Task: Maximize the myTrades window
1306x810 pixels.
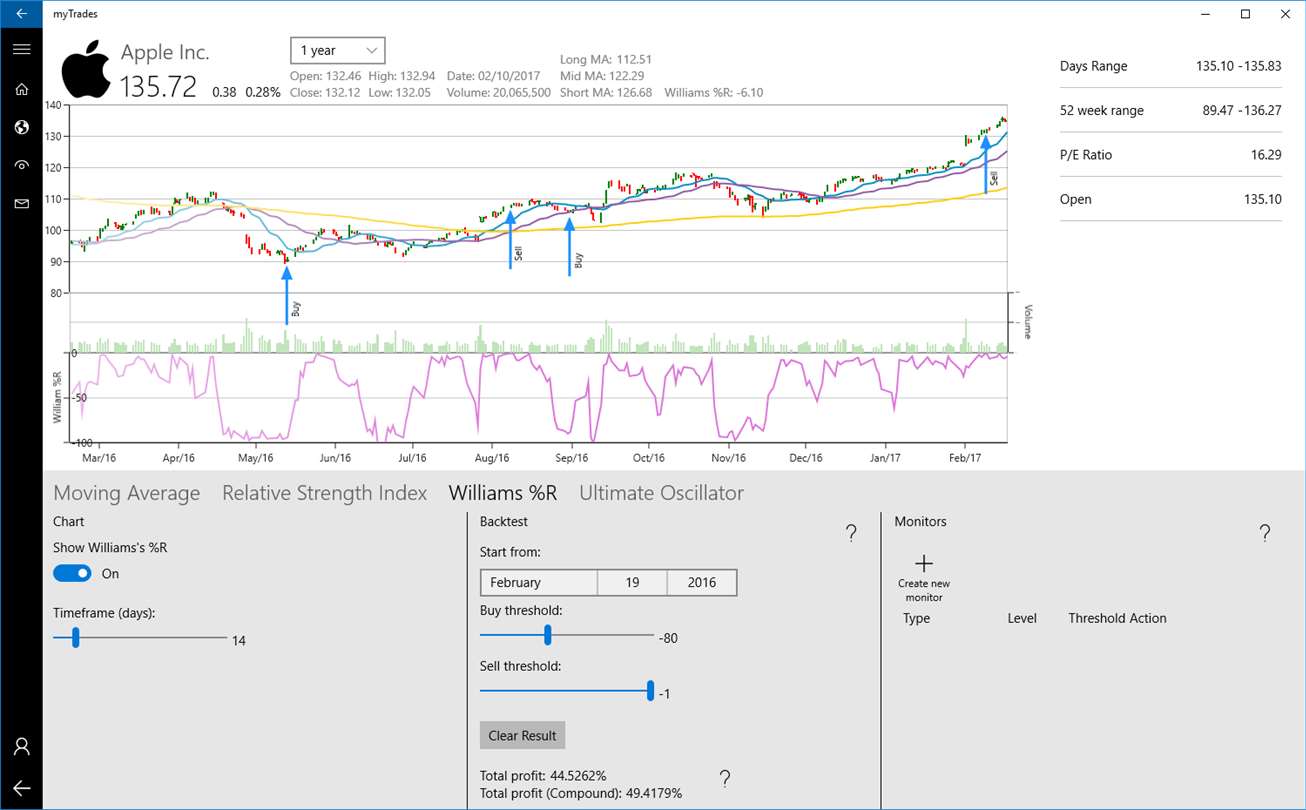Action: point(1245,14)
